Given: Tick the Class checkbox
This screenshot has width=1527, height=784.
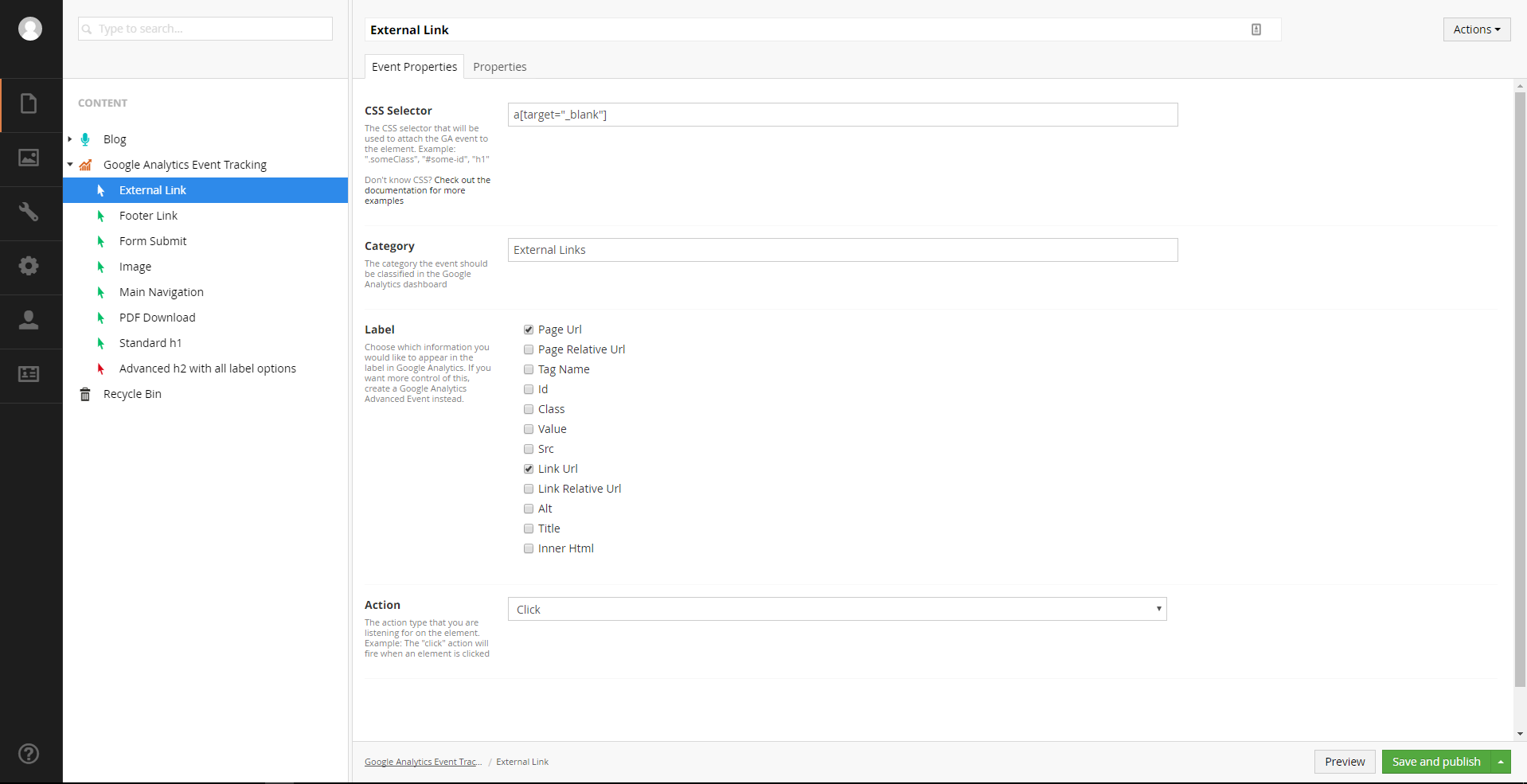Looking at the screenshot, I should (x=529, y=409).
